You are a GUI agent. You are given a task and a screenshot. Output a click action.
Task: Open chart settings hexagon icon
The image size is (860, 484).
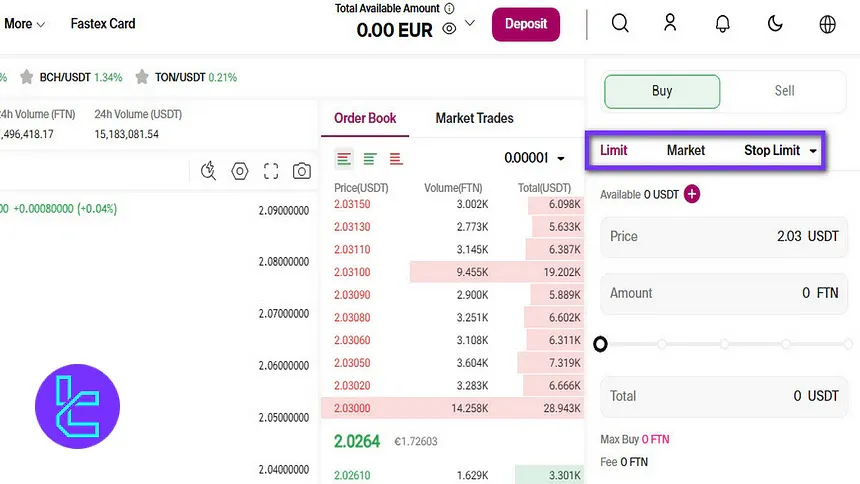pos(240,171)
